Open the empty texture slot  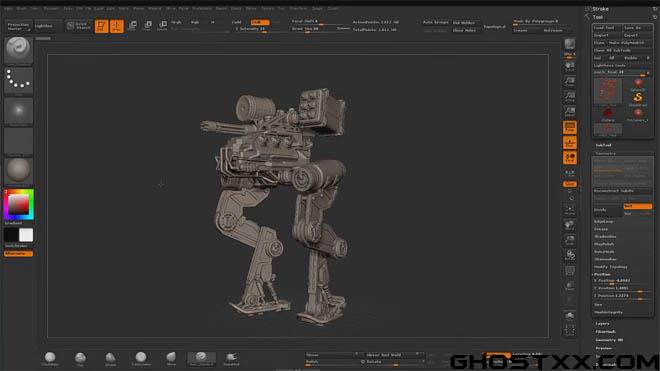[18, 141]
